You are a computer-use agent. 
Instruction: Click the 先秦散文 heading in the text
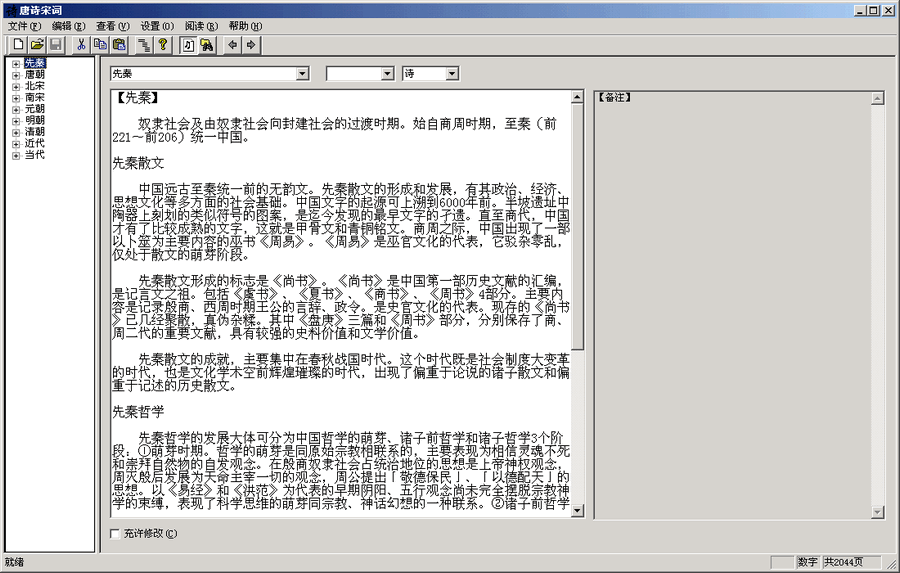(x=138, y=163)
